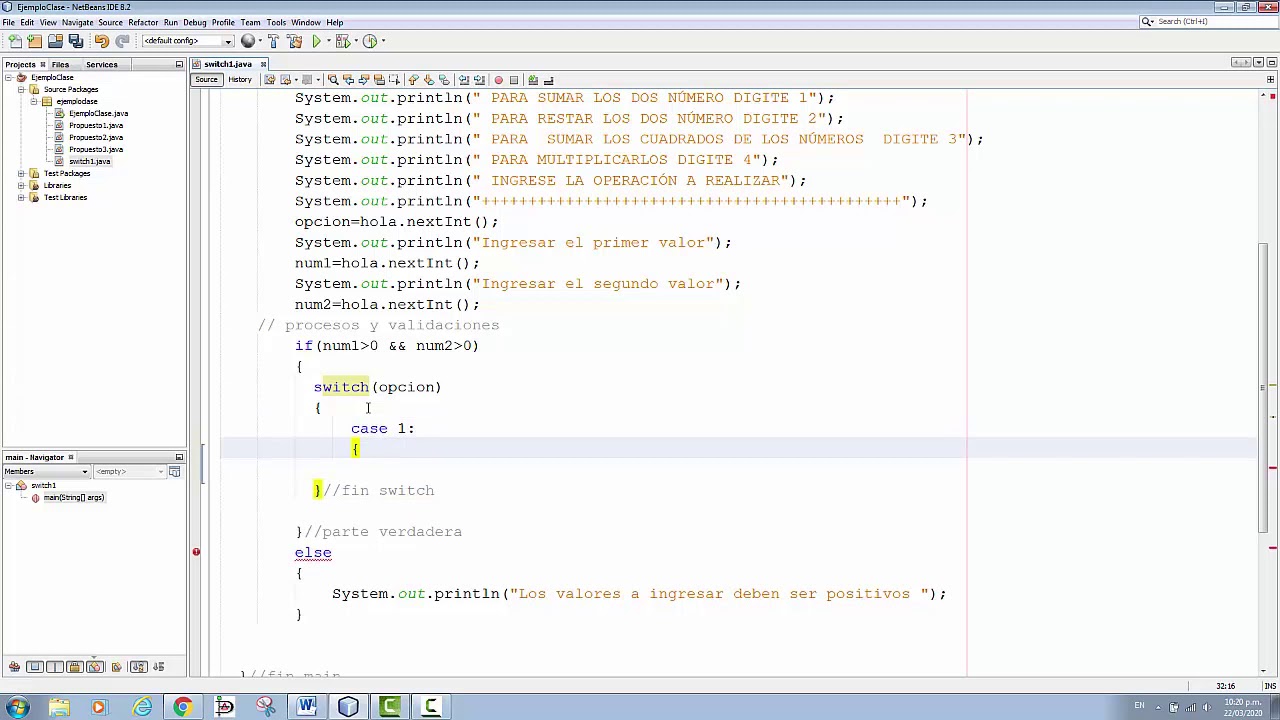1280x720 pixels.
Task: Select EjemploClase.java in the project tree
Action: pyautogui.click(x=98, y=113)
